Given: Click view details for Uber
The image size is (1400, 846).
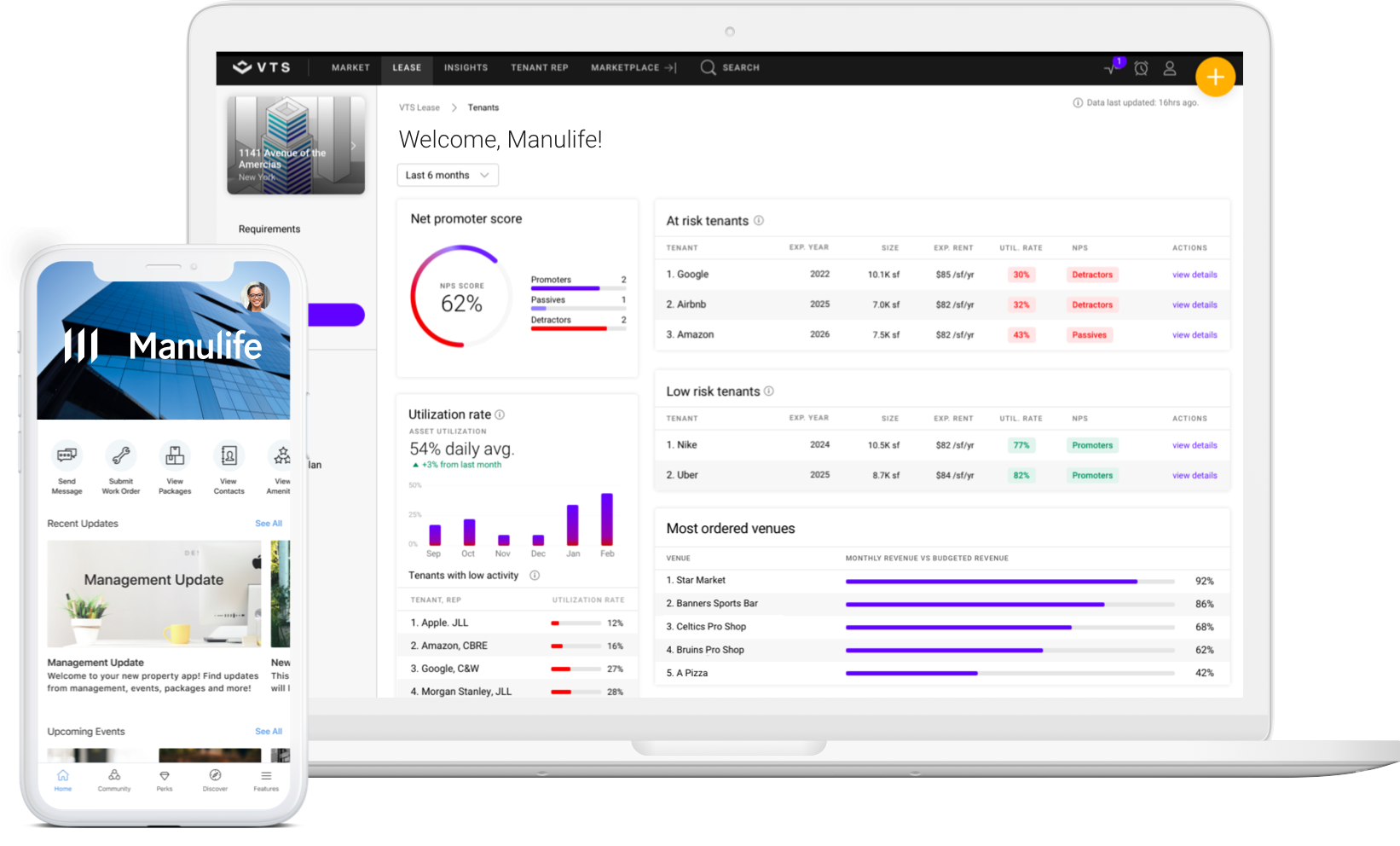Looking at the screenshot, I should point(1195,475).
